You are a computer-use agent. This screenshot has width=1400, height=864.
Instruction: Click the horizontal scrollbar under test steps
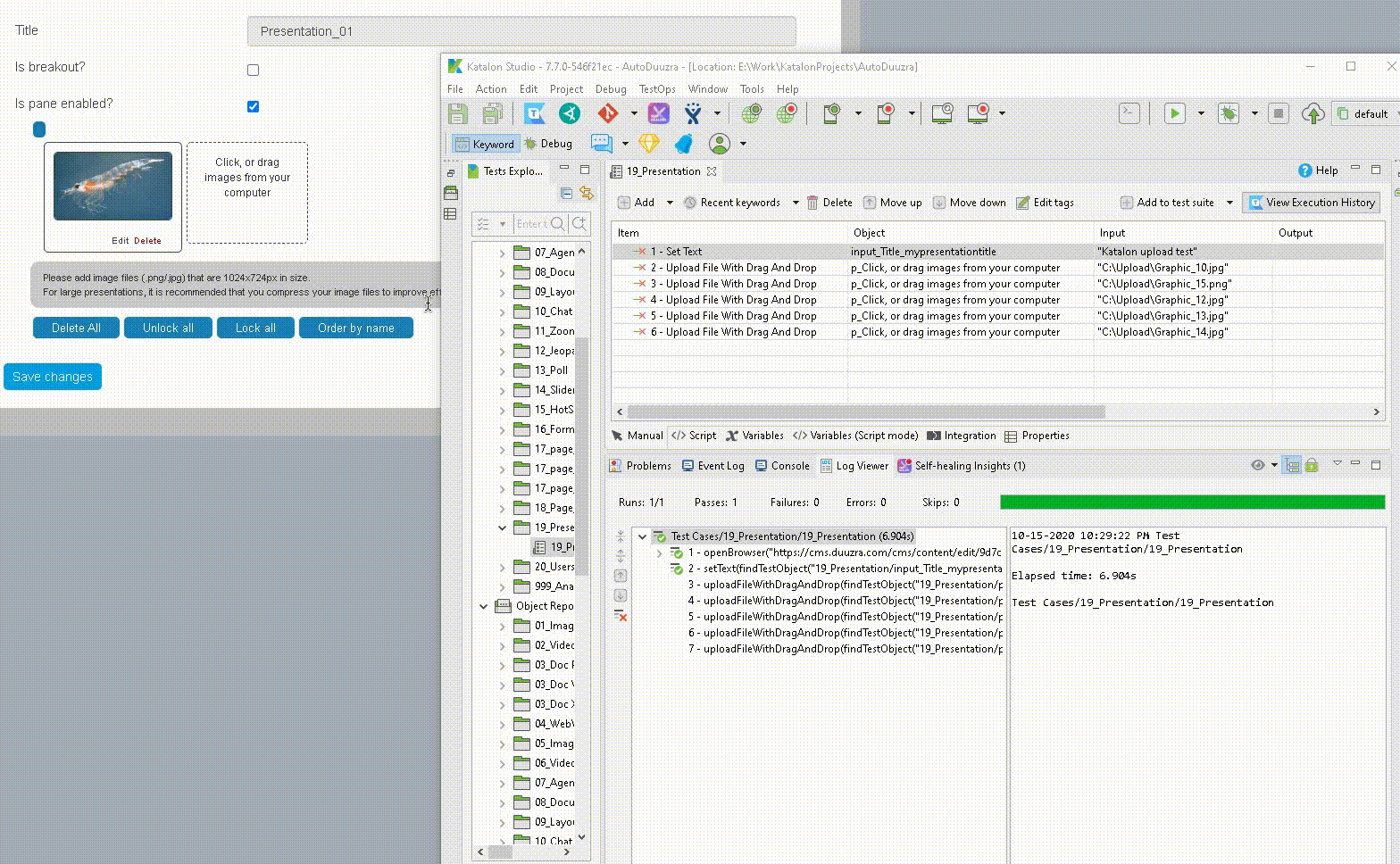[x=866, y=411]
